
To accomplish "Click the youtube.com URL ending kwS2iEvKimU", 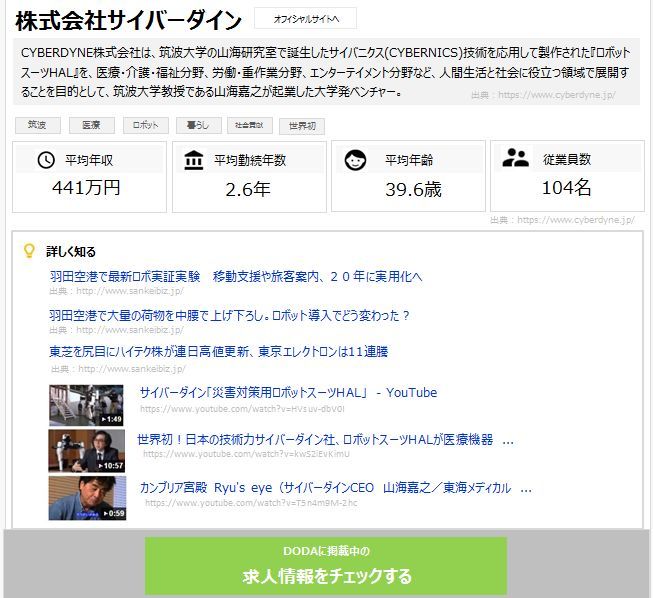I will [x=246, y=453].
